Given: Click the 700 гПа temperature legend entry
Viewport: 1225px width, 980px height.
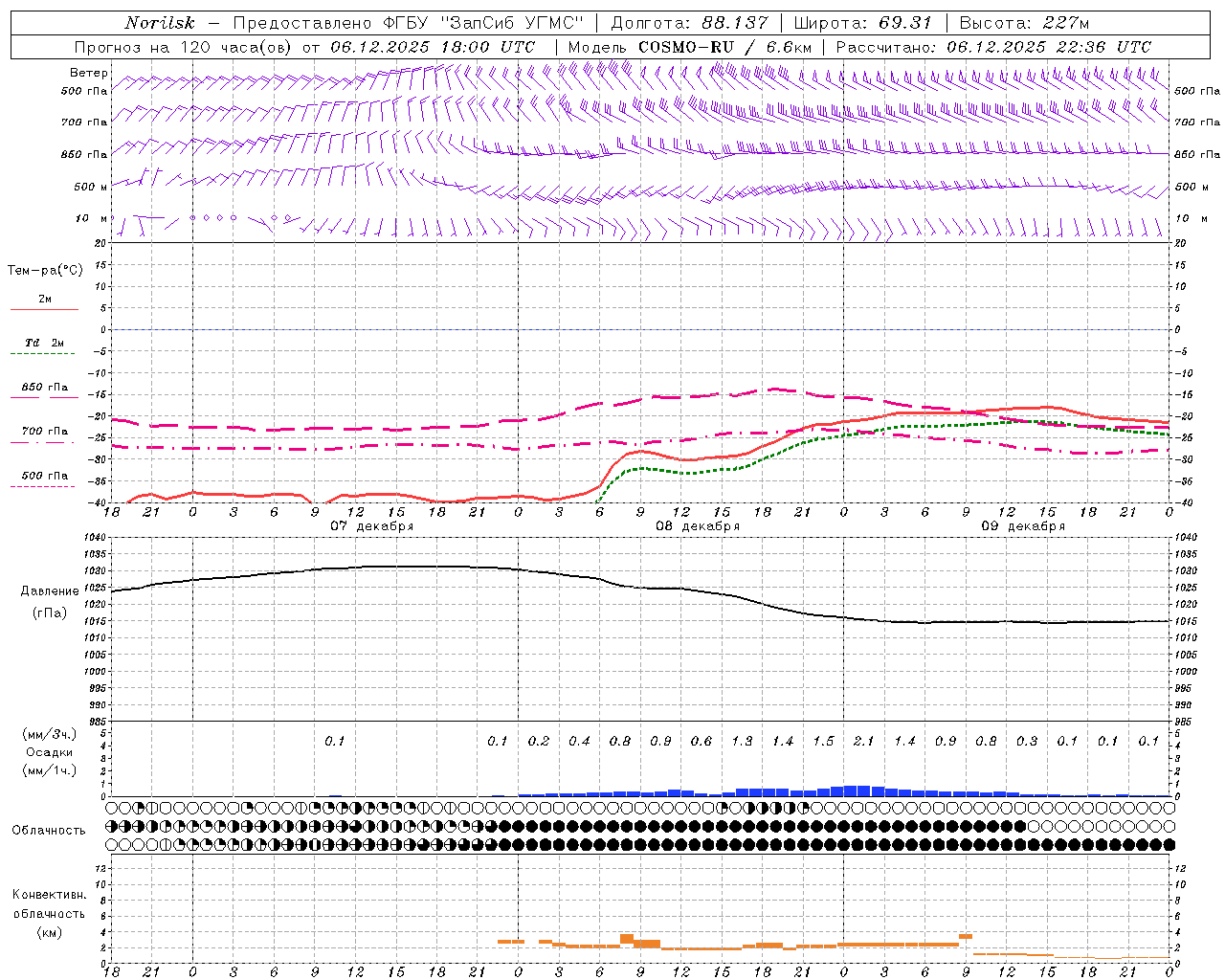Looking at the screenshot, I should (x=45, y=432).
